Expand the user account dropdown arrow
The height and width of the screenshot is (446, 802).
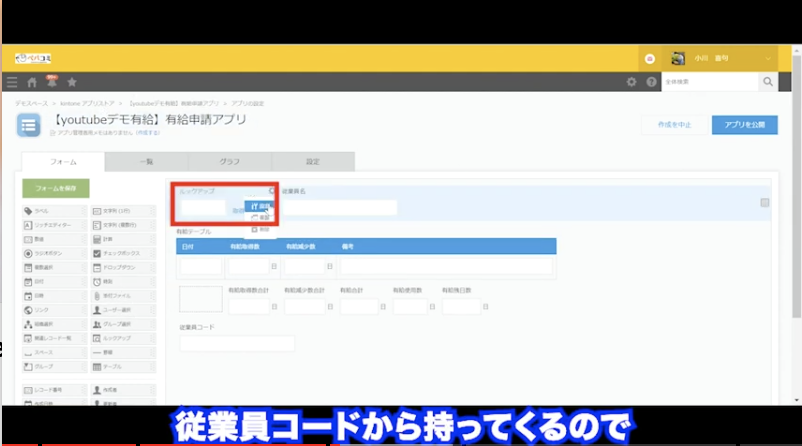(x=766, y=58)
